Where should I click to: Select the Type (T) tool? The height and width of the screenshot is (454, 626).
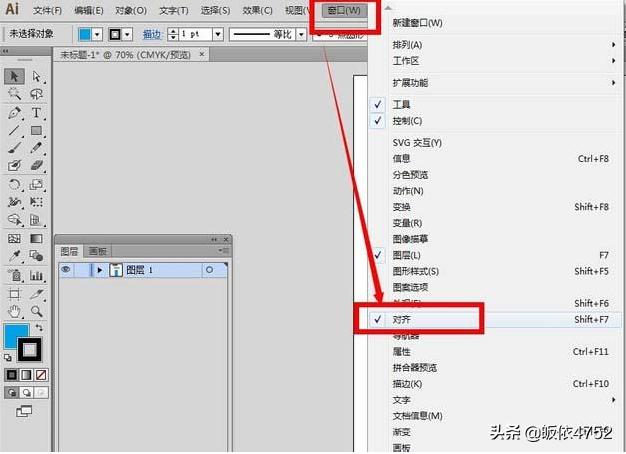(x=37, y=113)
